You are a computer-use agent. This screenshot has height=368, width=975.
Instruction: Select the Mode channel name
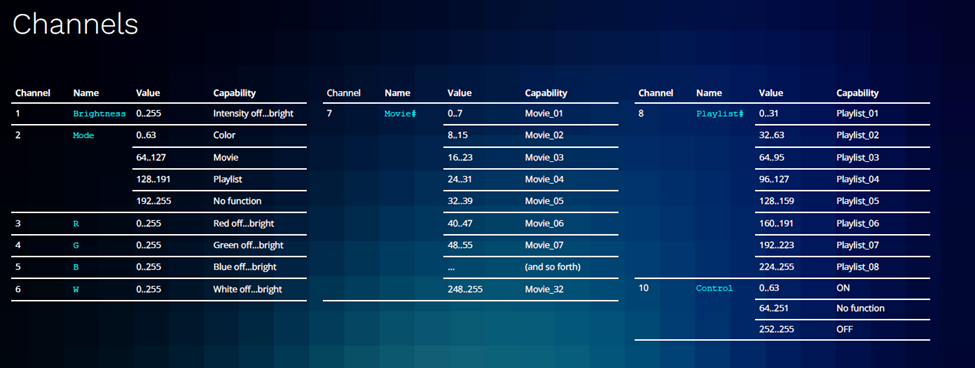point(83,135)
